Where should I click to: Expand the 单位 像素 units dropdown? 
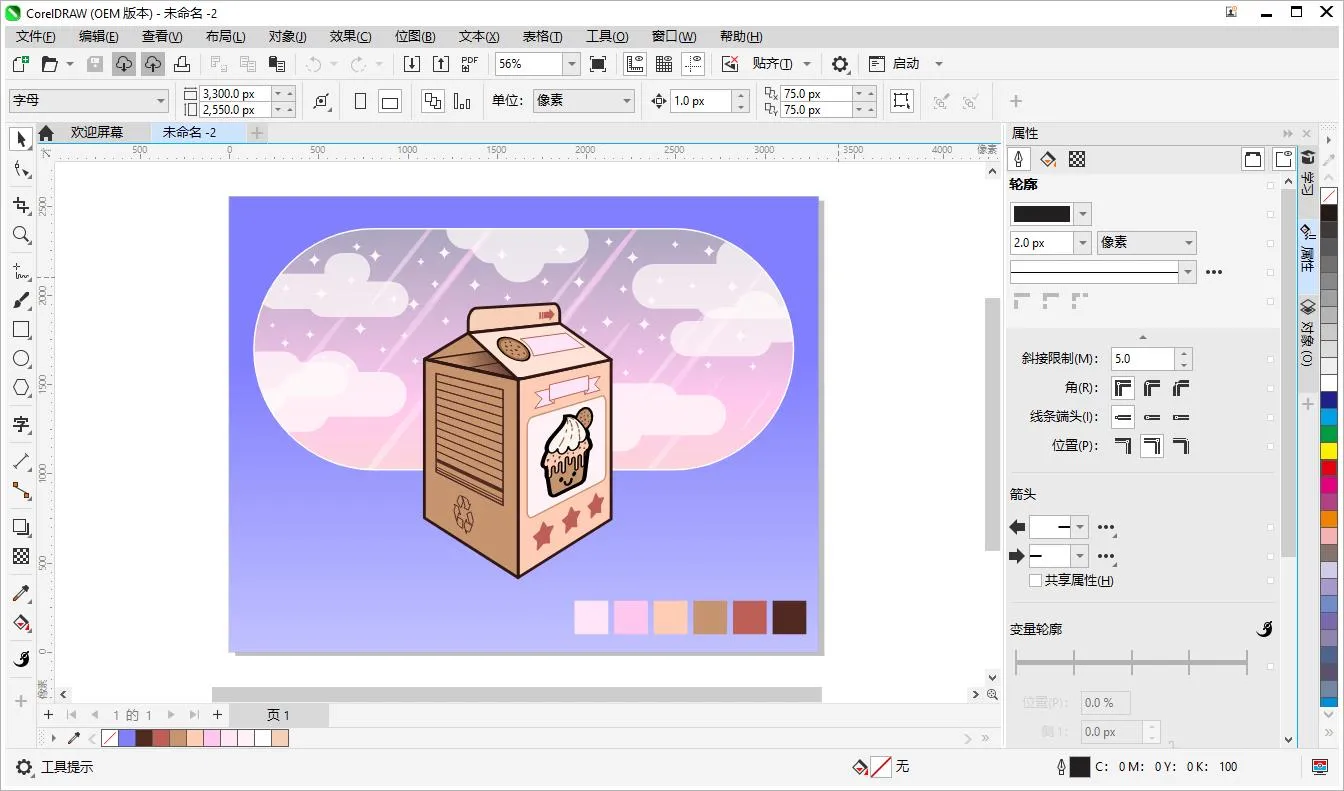click(627, 101)
